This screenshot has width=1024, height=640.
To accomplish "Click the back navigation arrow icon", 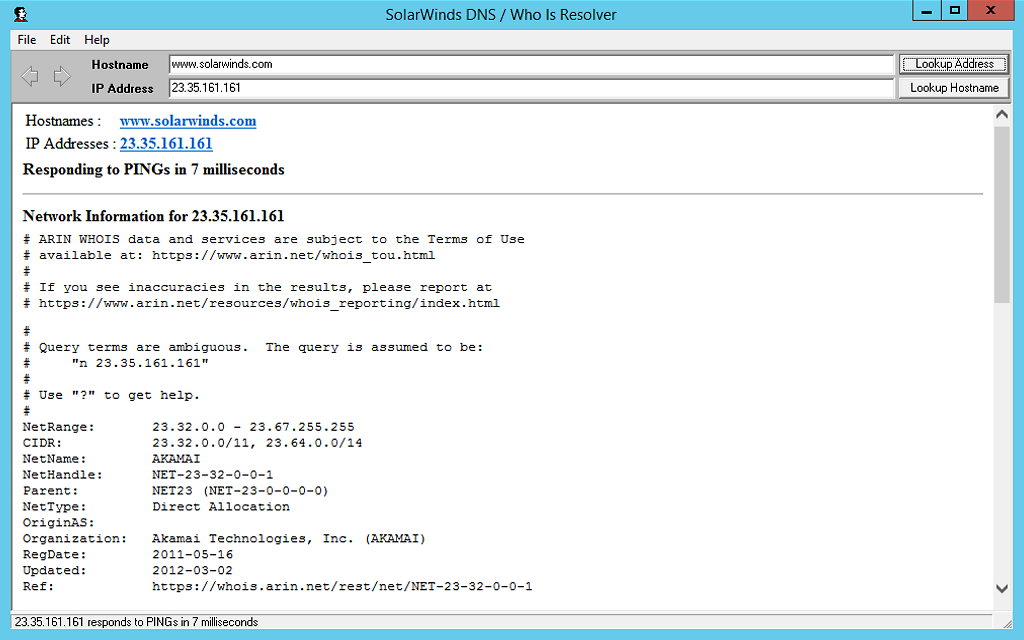I will click(29, 76).
